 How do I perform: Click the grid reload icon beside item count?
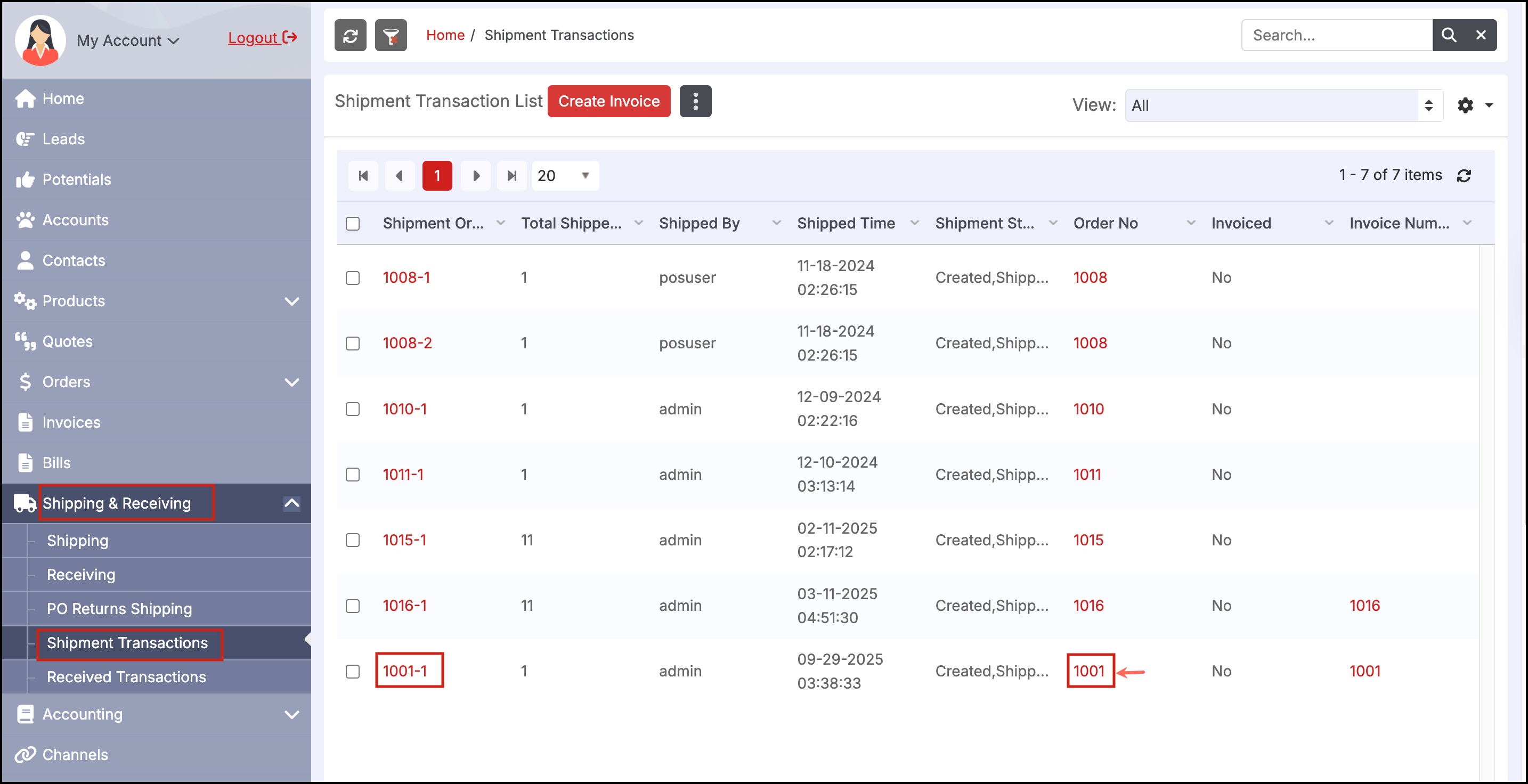tap(1464, 176)
